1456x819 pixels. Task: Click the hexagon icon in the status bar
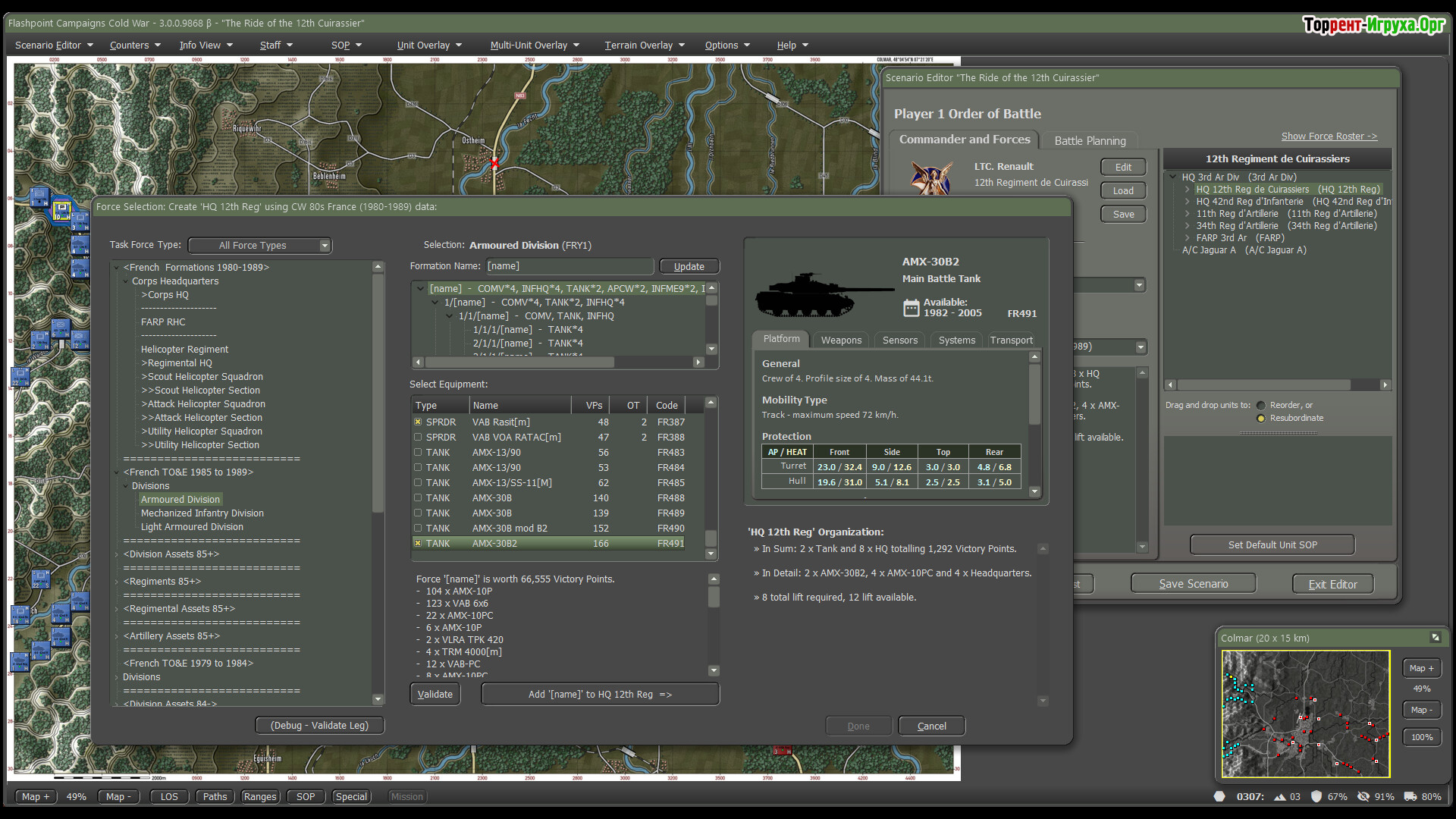[x=1219, y=796]
